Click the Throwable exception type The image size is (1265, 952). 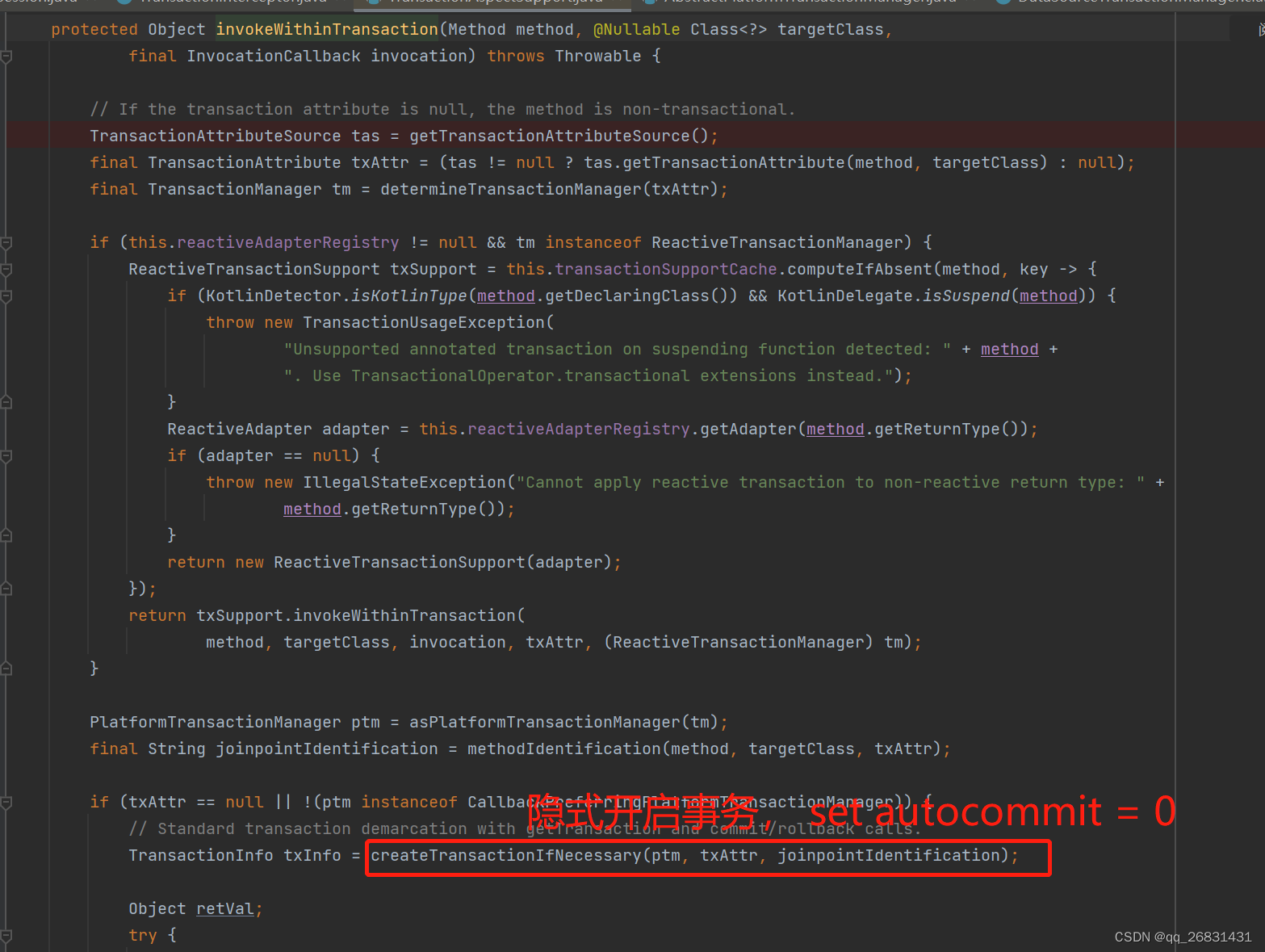(x=598, y=57)
